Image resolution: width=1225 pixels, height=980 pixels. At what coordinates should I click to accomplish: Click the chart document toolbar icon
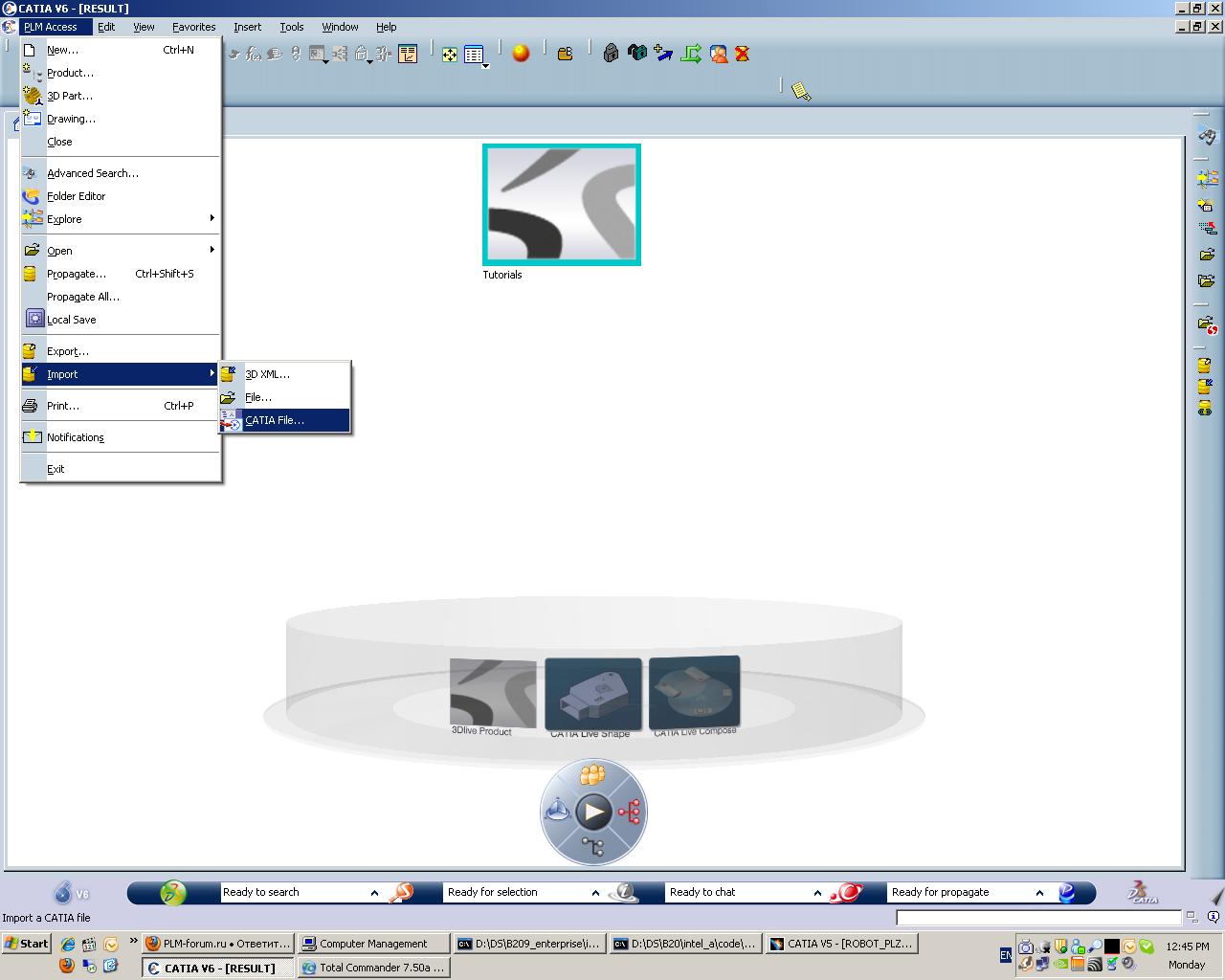click(408, 54)
